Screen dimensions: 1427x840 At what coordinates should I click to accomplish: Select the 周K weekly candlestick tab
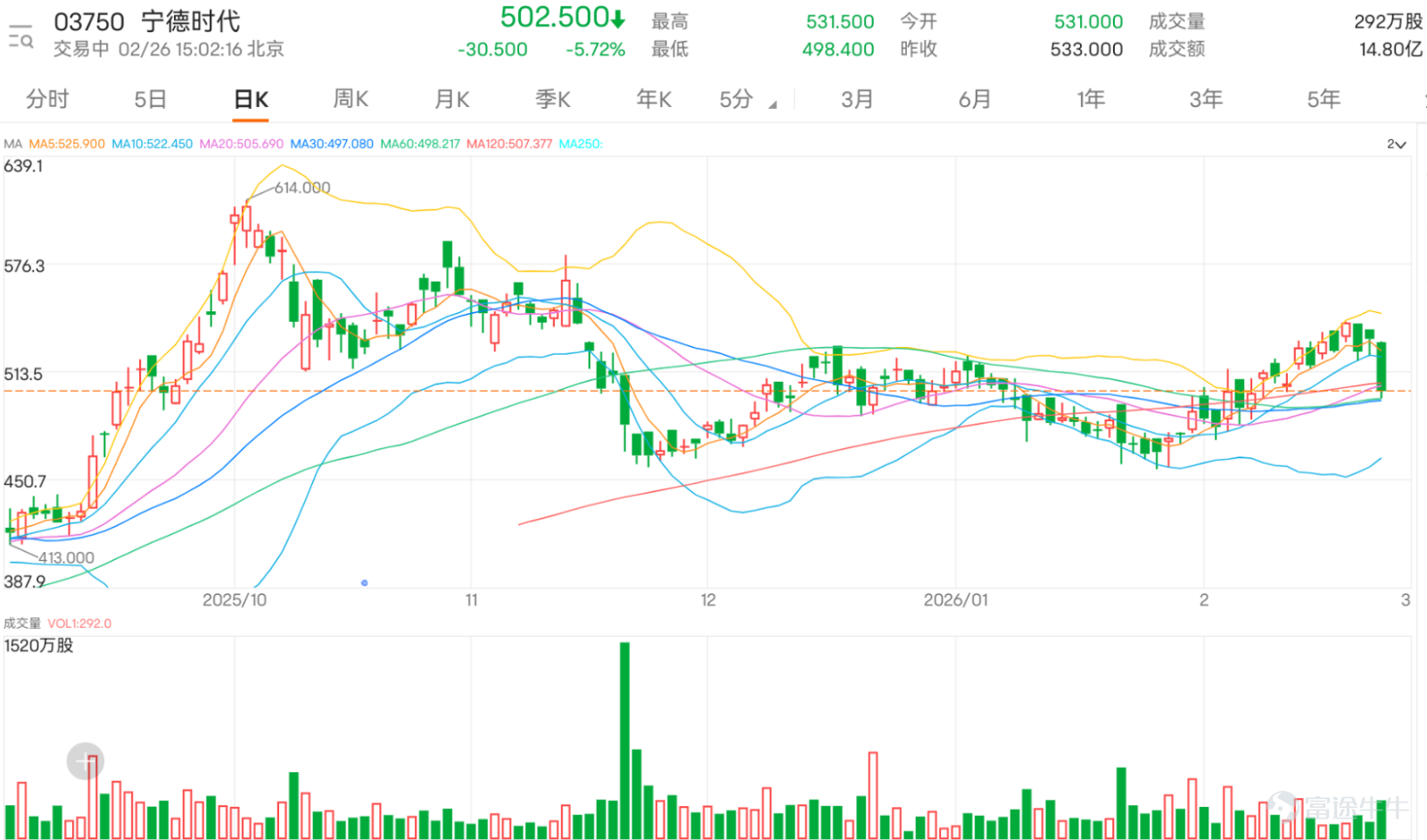pos(351,99)
